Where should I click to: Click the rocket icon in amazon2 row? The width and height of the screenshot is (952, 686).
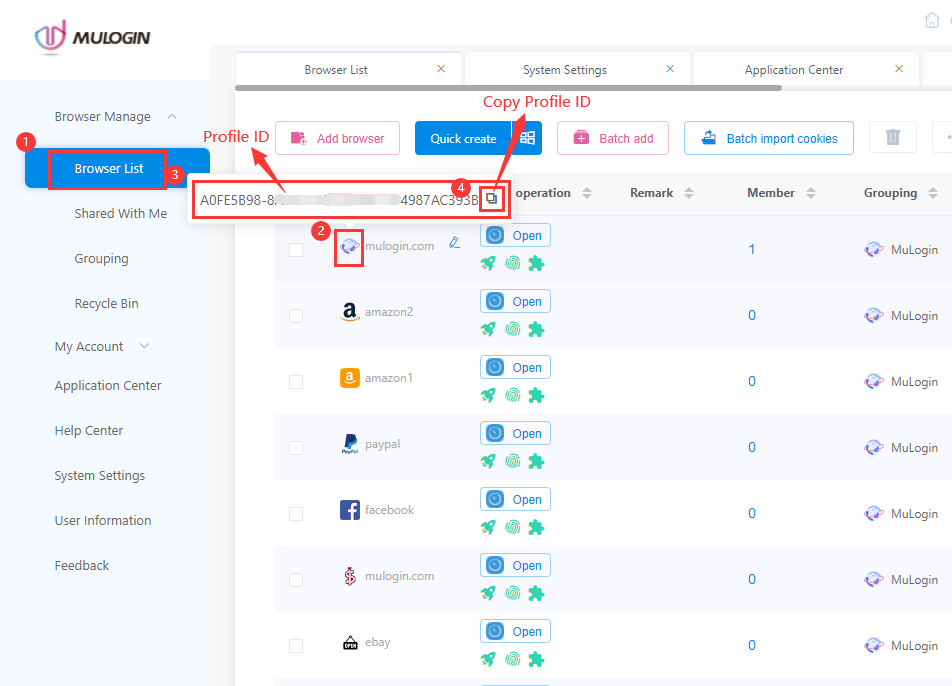point(488,329)
